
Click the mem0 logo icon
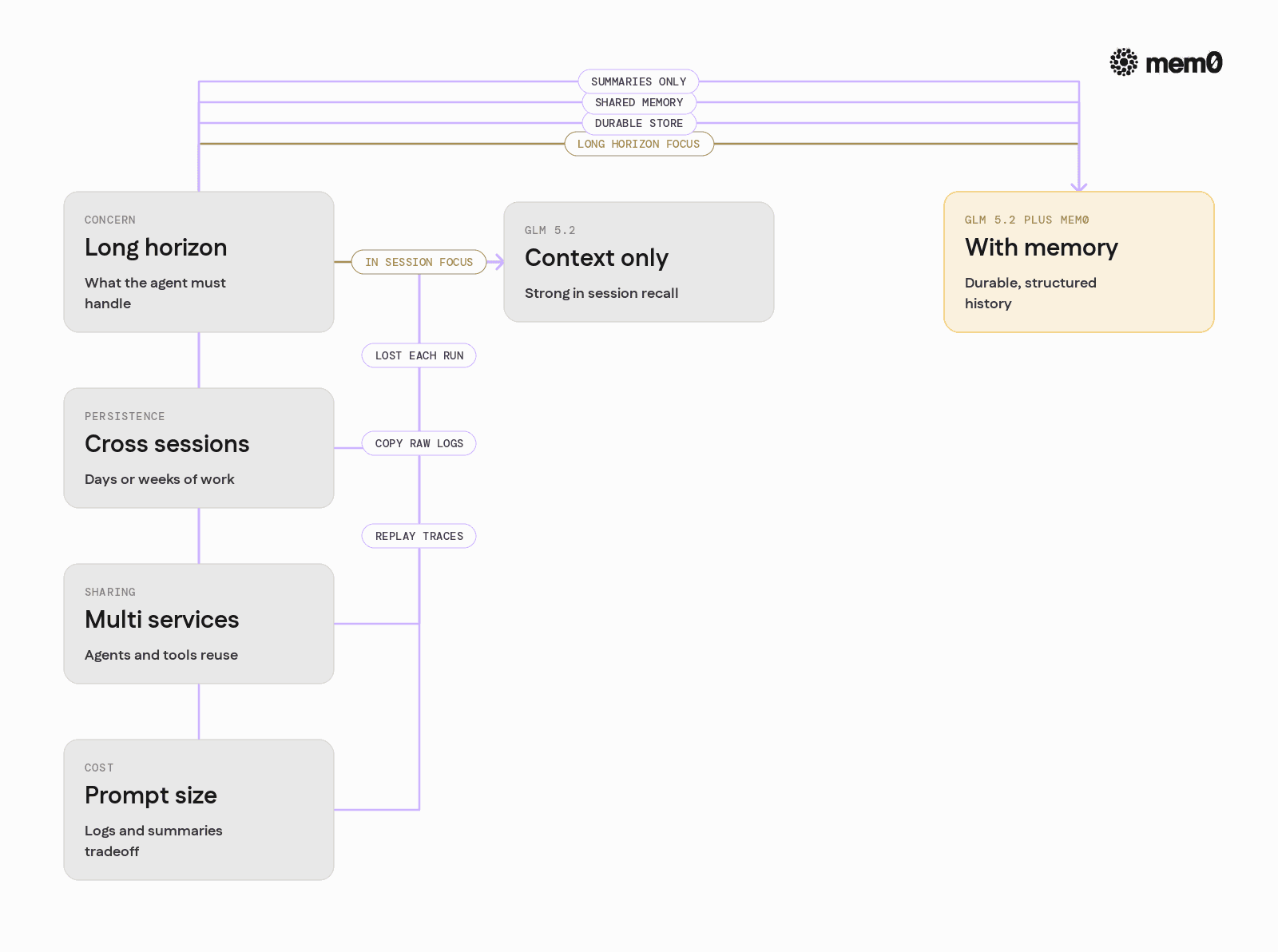(1124, 62)
